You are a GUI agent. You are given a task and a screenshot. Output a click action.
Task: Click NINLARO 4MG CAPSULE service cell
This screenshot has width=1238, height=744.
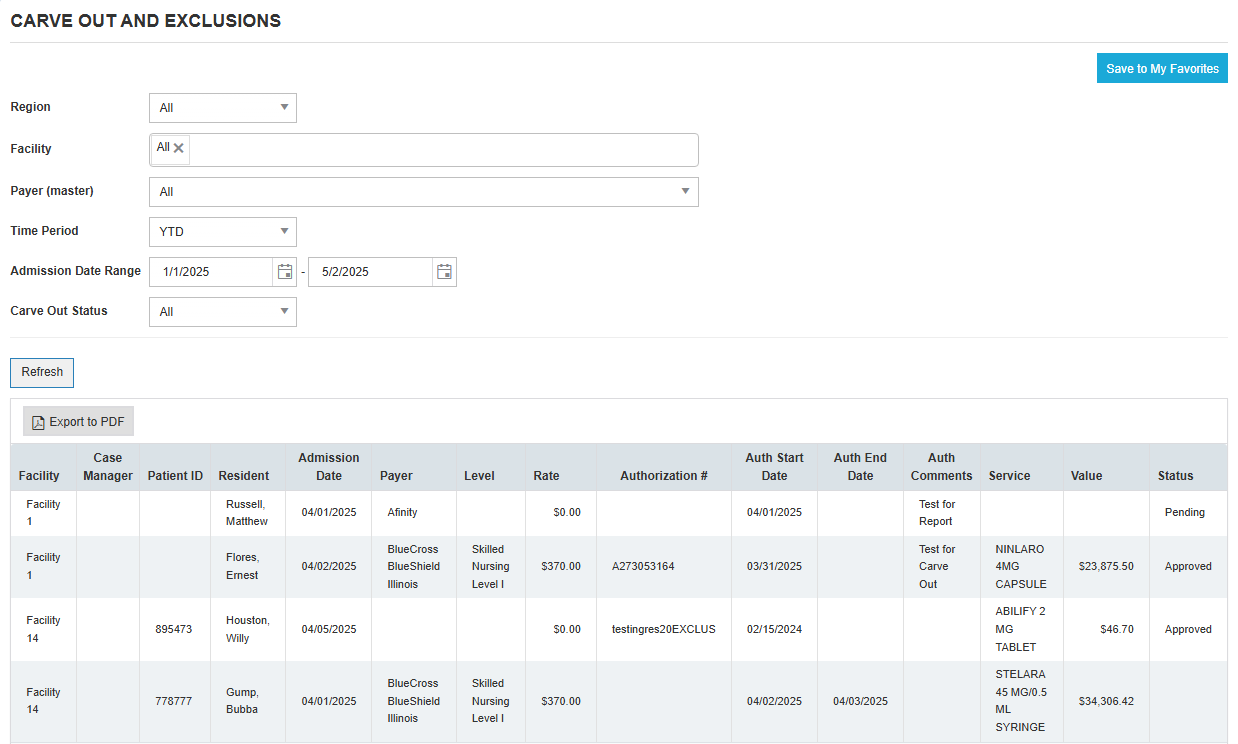click(1021, 567)
